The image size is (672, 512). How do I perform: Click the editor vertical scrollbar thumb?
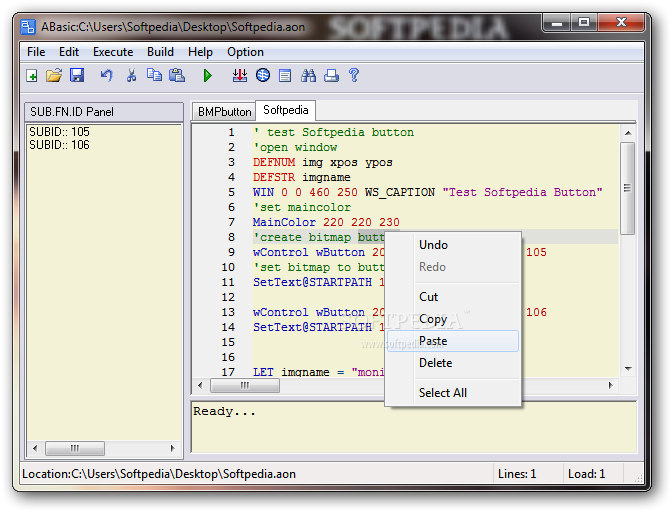[628, 188]
